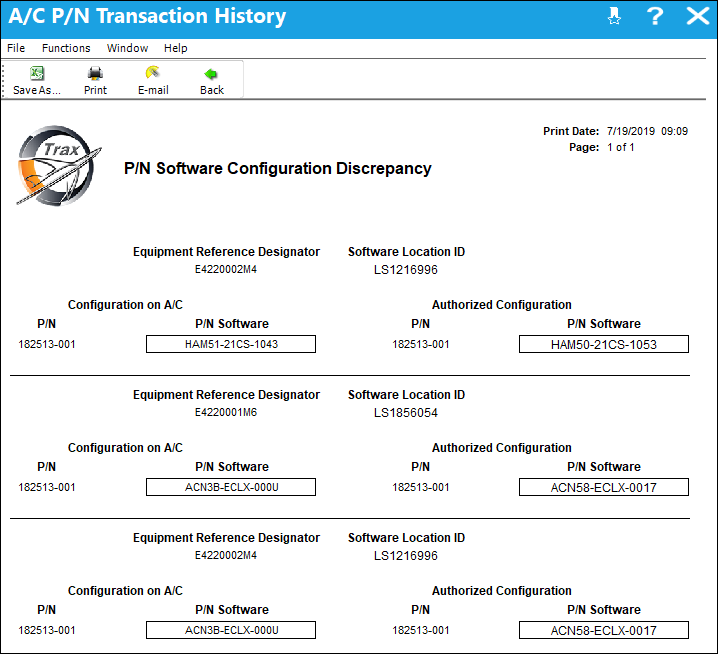Select ACN58-ECLX-0017 field under LS1856054
Image resolution: width=718 pixels, height=654 pixels.
[604, 487]
